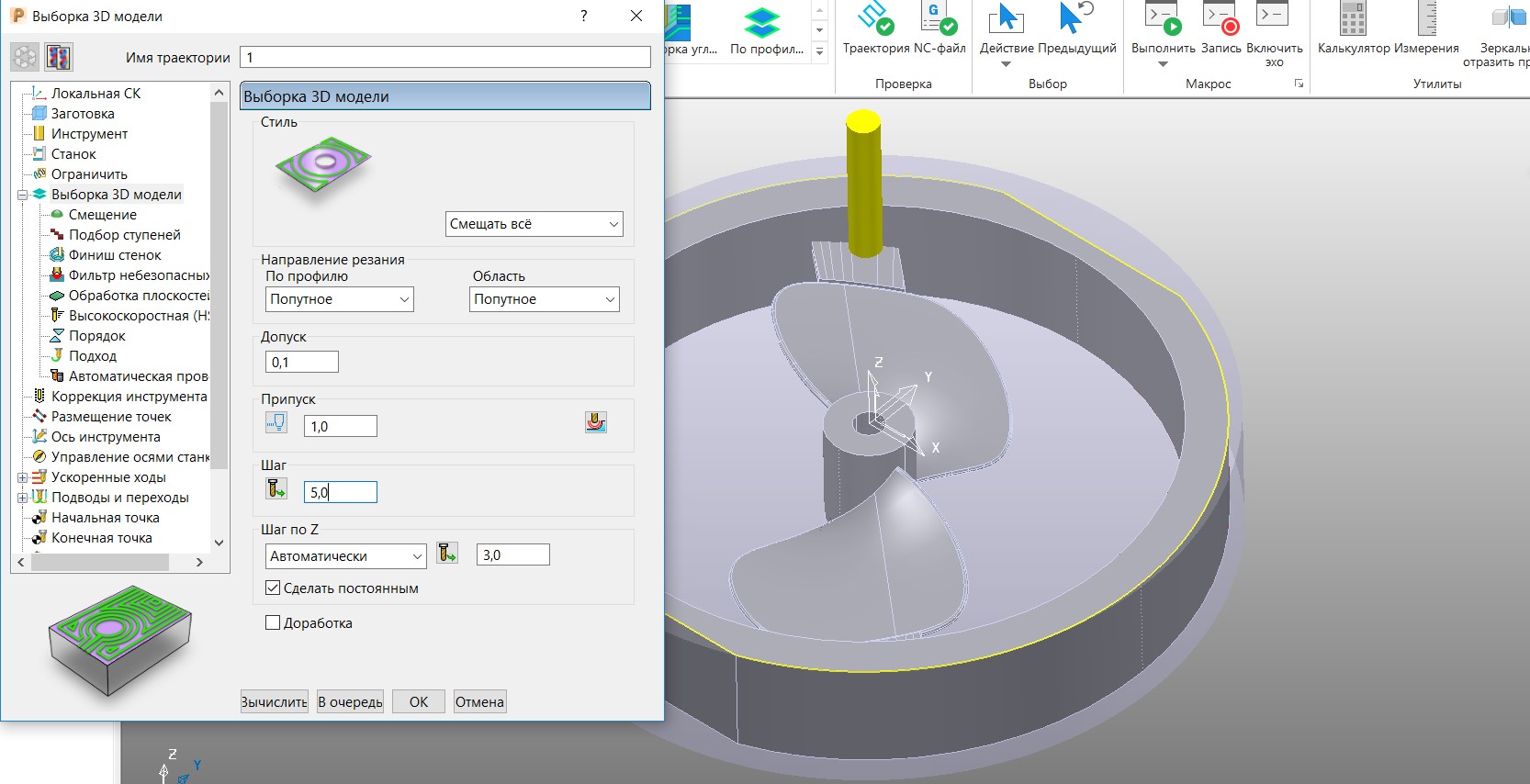This screenshot has width=1530, height=784.
Task: Open Коррекция инструмента page
Action: click(x=129, y=396)
